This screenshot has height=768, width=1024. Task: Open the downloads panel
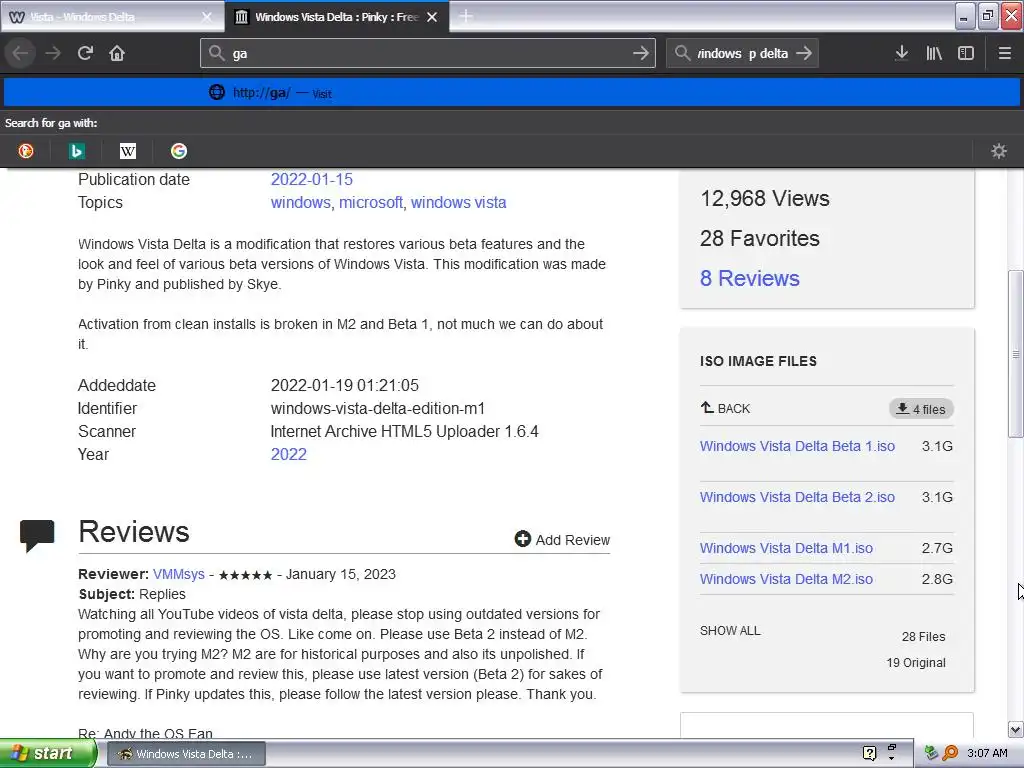click(902, 53)
